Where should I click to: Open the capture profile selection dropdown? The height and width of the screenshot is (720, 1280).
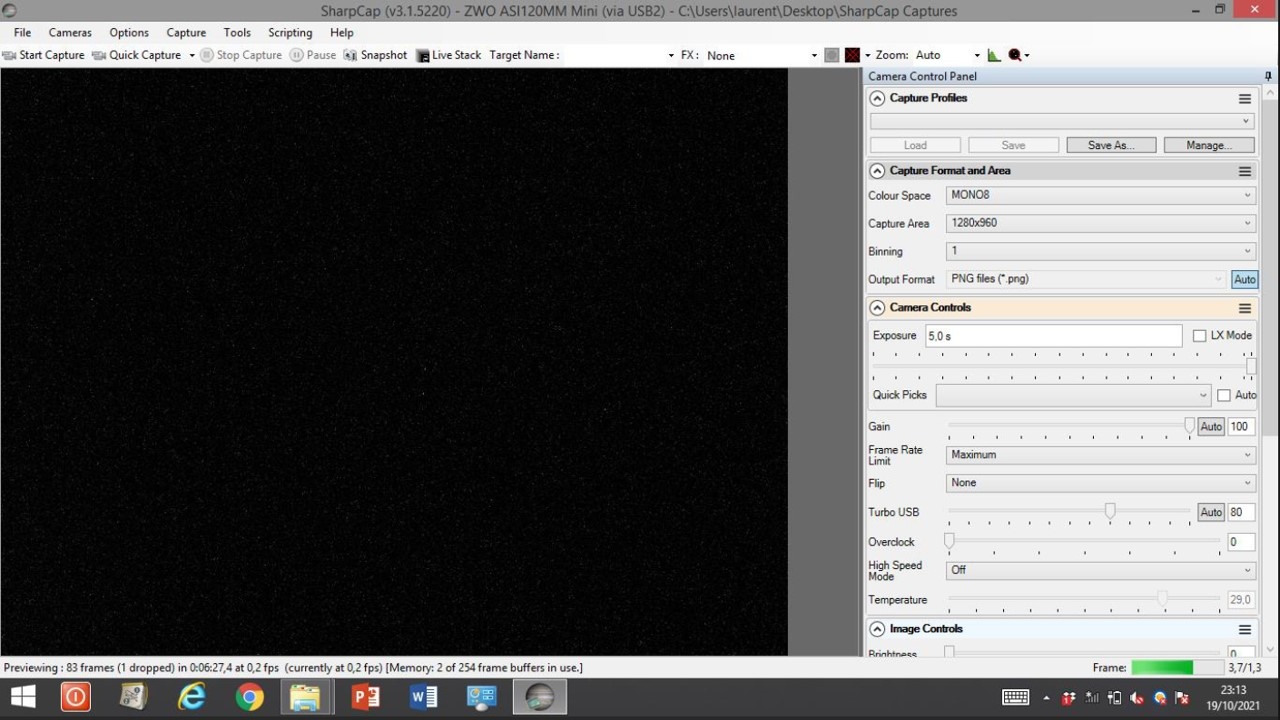[1062, 121]
